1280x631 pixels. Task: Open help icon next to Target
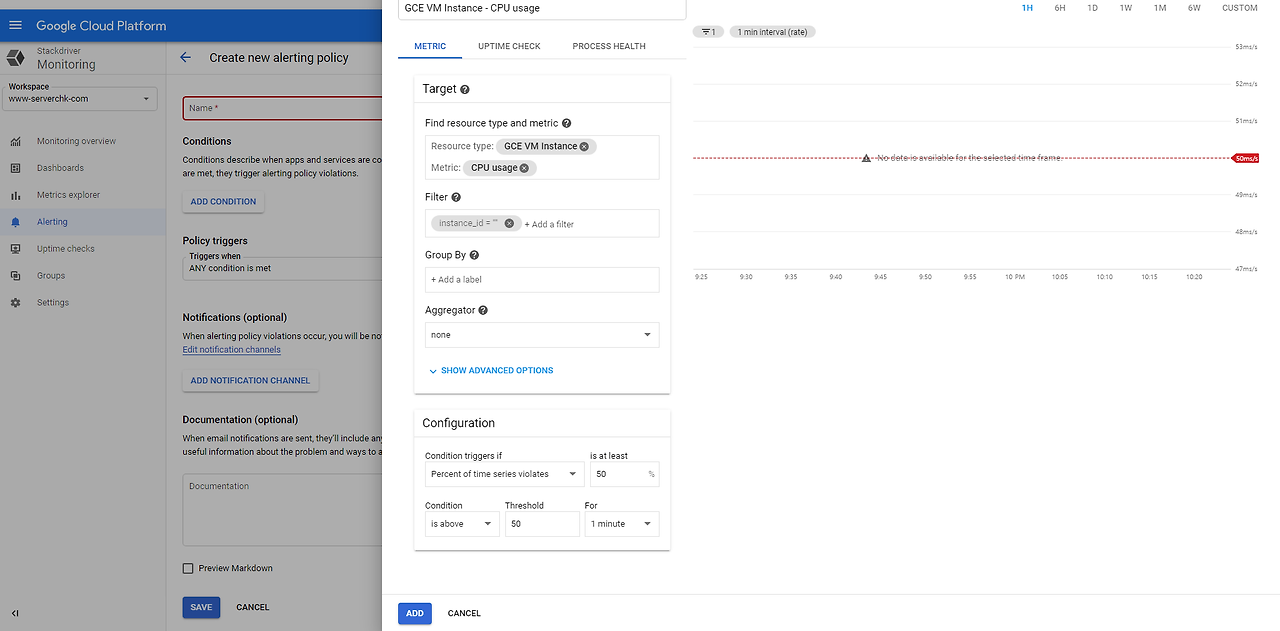click(x=465, y=89)
